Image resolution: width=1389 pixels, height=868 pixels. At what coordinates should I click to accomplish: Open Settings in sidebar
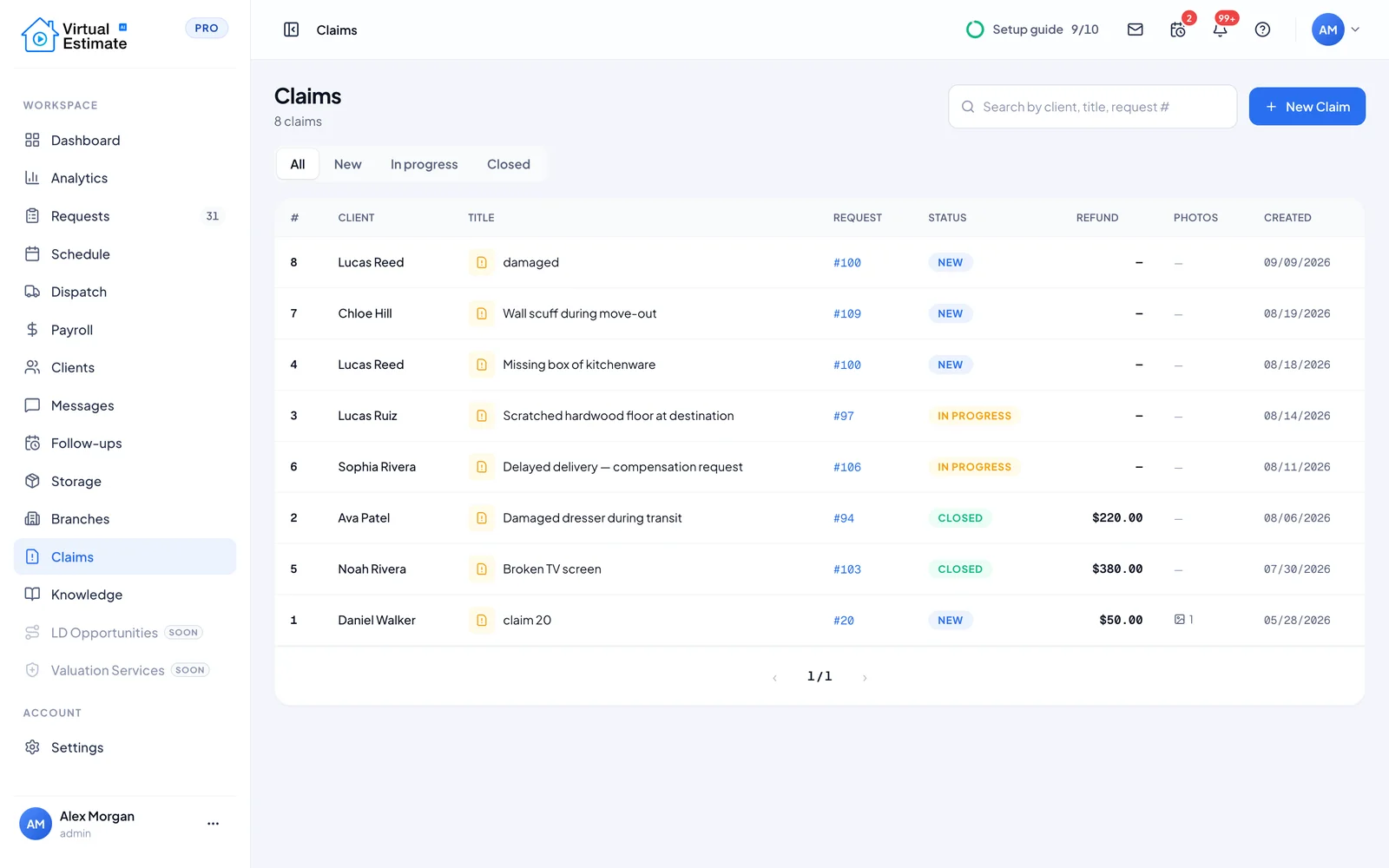[125, 747]
